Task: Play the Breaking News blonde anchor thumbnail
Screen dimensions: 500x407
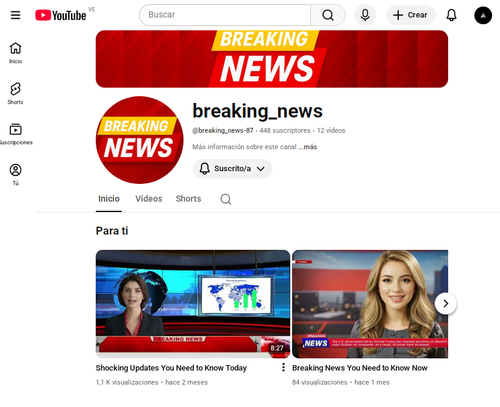Action: [x=370, y=304]
